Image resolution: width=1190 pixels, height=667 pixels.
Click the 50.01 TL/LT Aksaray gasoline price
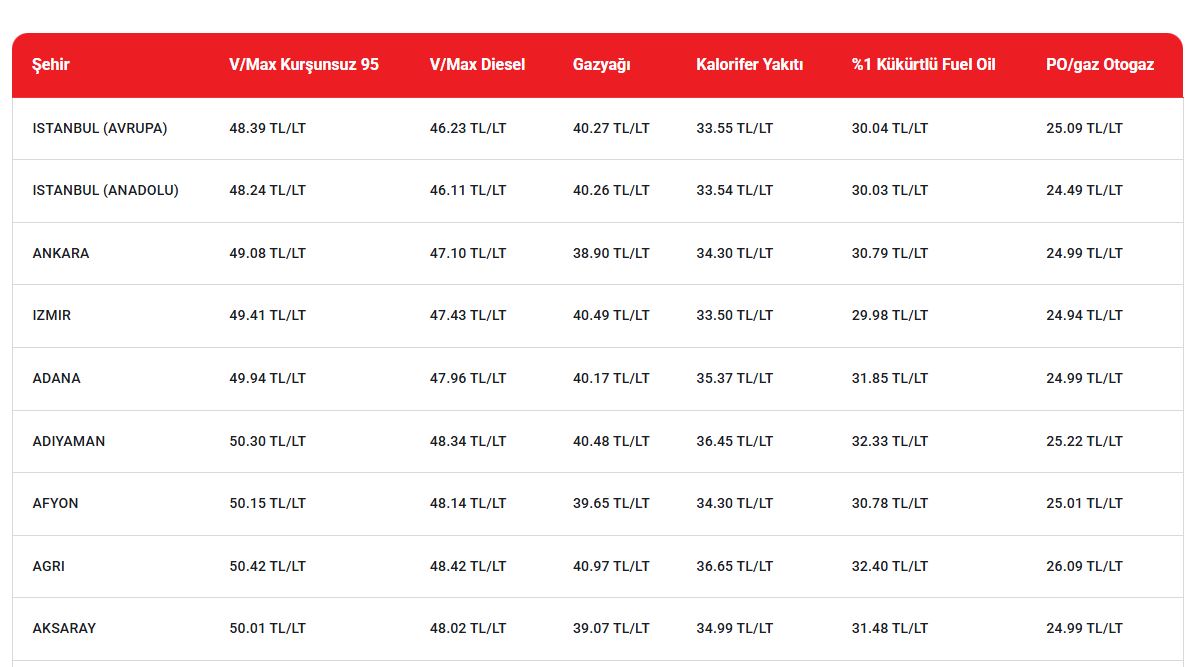tap(267, 628)
